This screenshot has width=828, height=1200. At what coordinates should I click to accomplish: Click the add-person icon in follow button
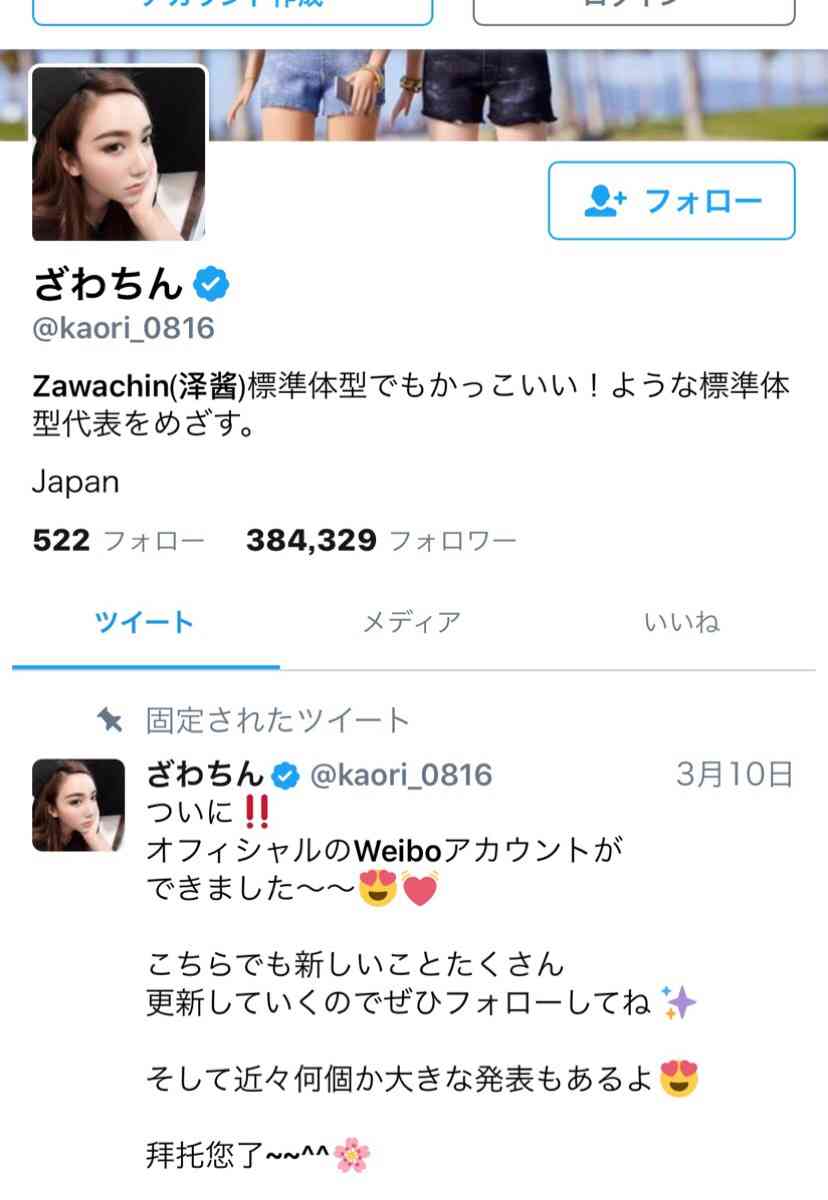click(604, 201)
